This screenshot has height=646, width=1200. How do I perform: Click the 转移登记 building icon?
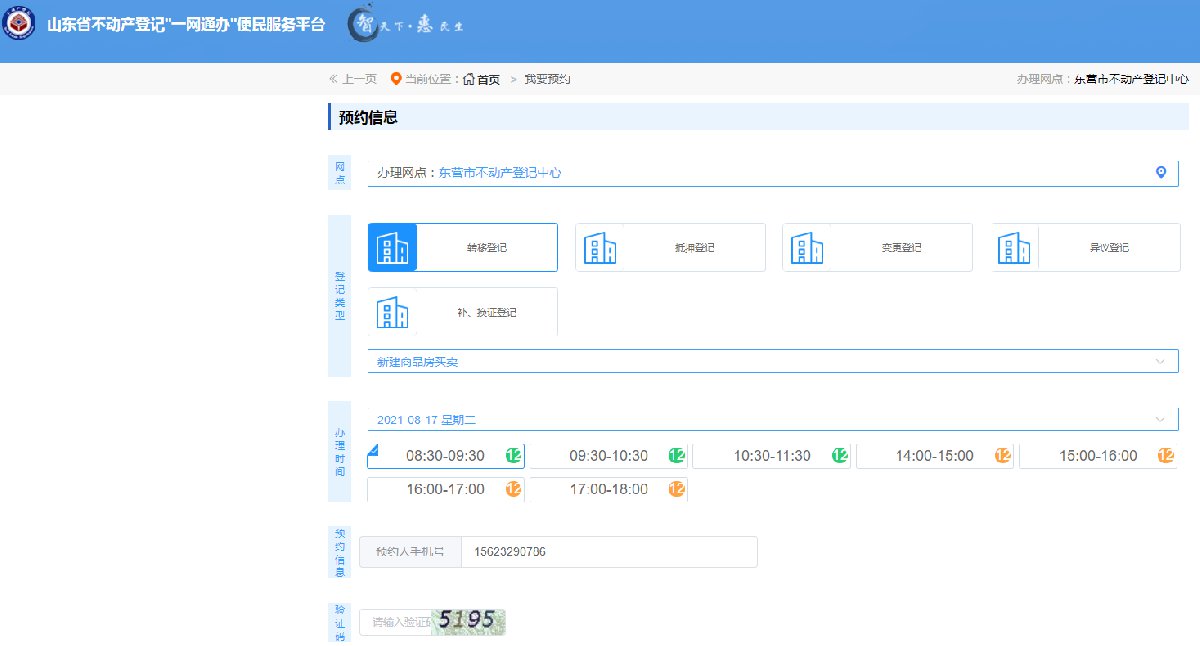[x=392, y=248]
